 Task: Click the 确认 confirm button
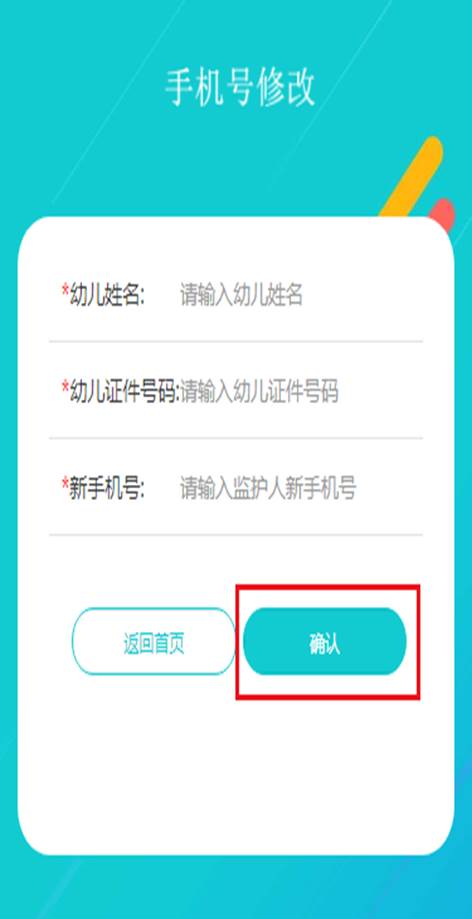tap(325, 641)
